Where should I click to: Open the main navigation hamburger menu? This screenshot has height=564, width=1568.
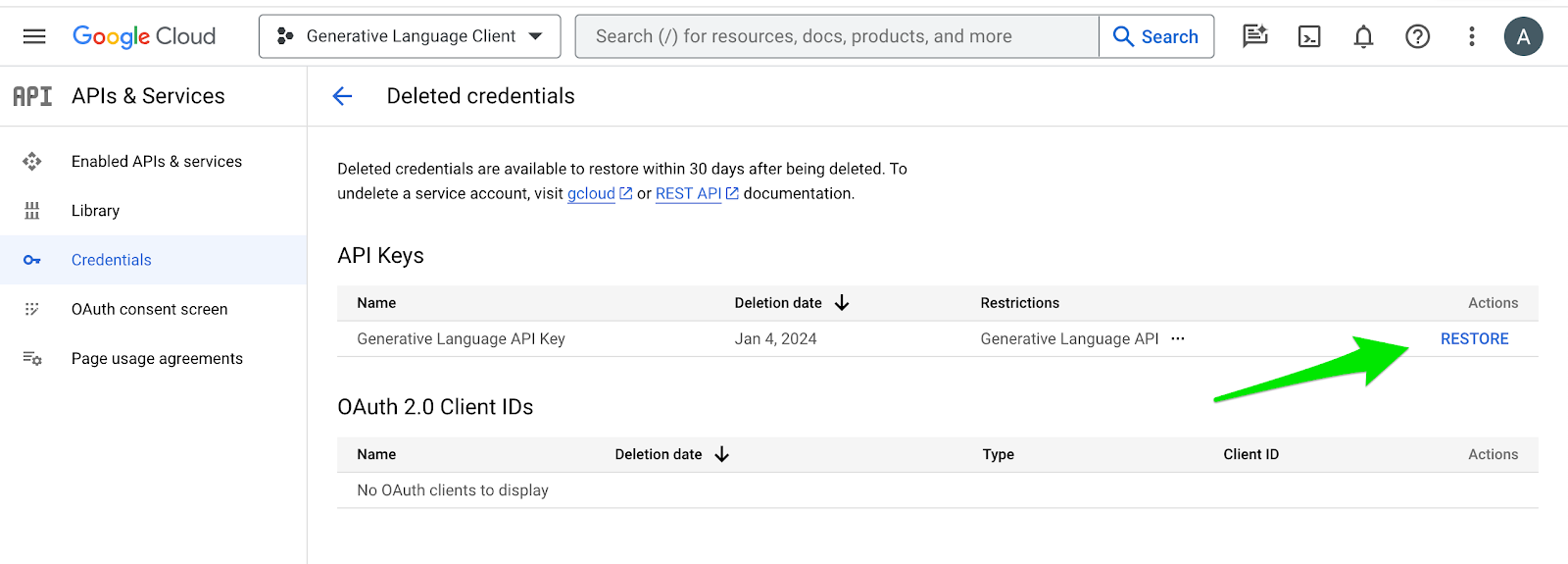34,36
